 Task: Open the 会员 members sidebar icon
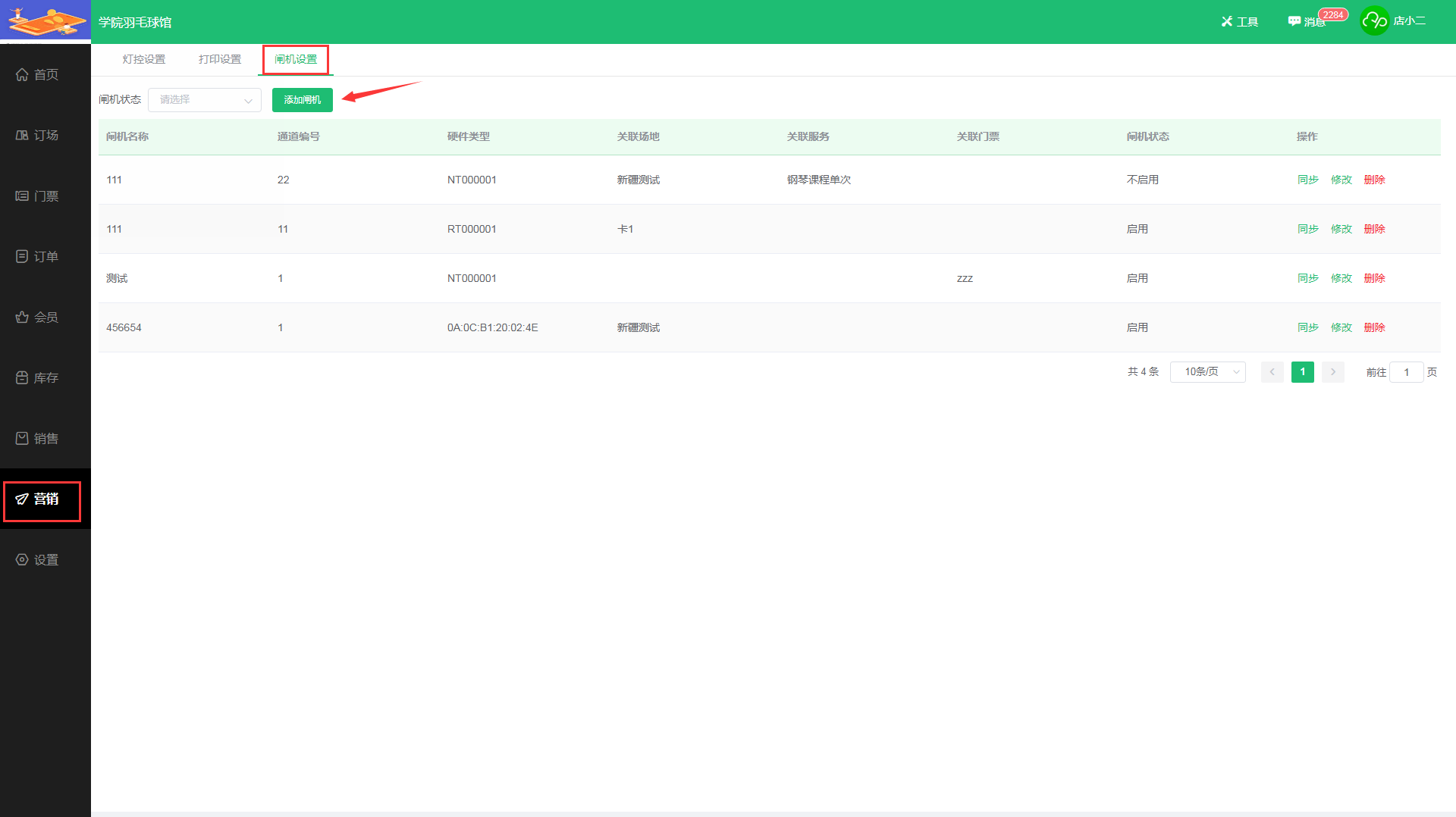pos(22,317)
